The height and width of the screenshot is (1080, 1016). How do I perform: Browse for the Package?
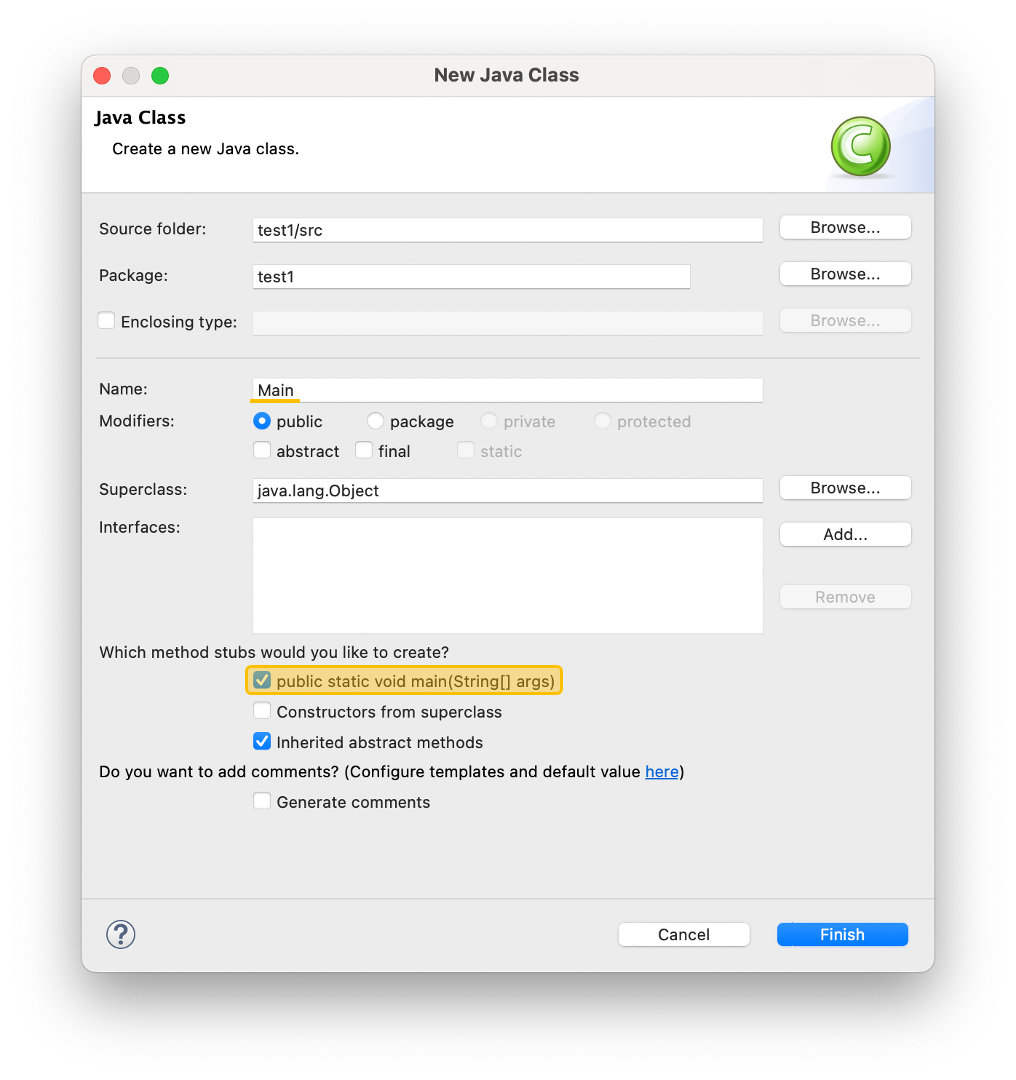click(845, 274)
